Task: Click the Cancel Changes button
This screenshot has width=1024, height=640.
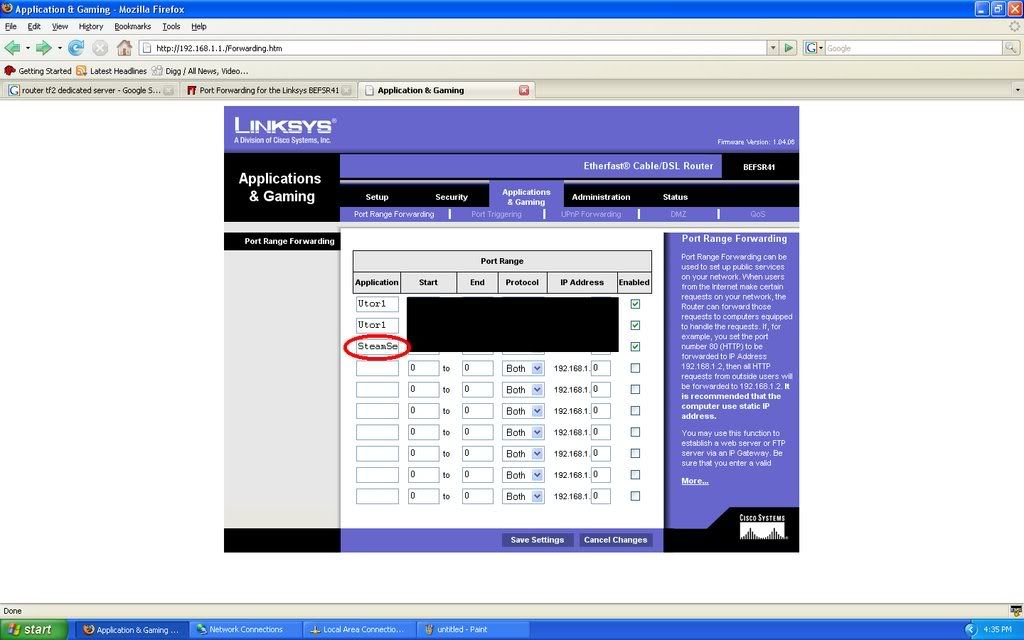Action: tap(615, 540)
